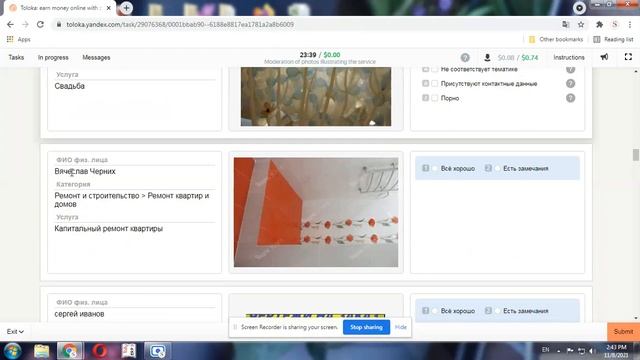
Task: Hide the screen sharing notice
Action: click(x=401, y=327)
